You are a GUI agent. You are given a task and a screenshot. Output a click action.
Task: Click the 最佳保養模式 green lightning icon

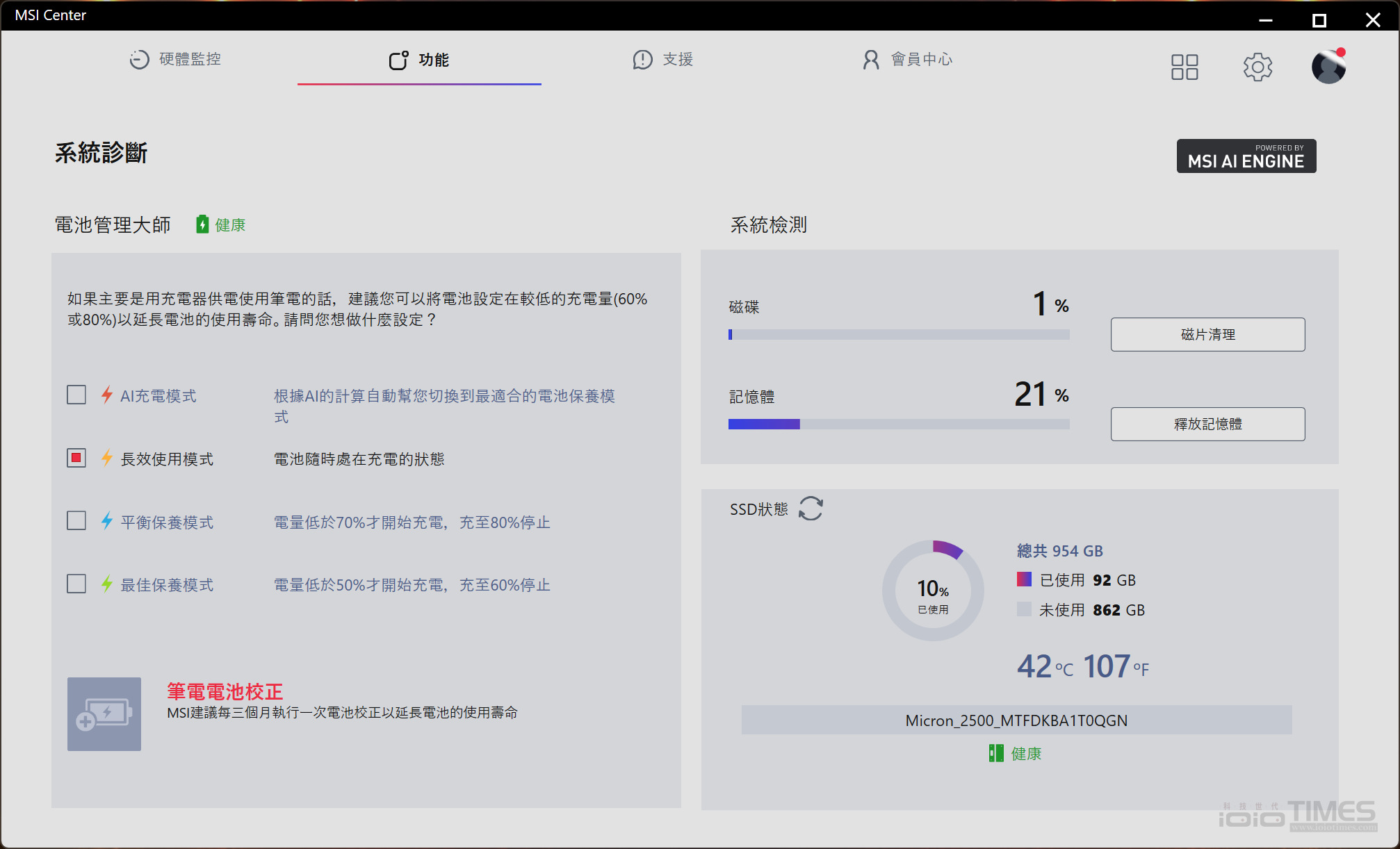[x=106, y=584]
